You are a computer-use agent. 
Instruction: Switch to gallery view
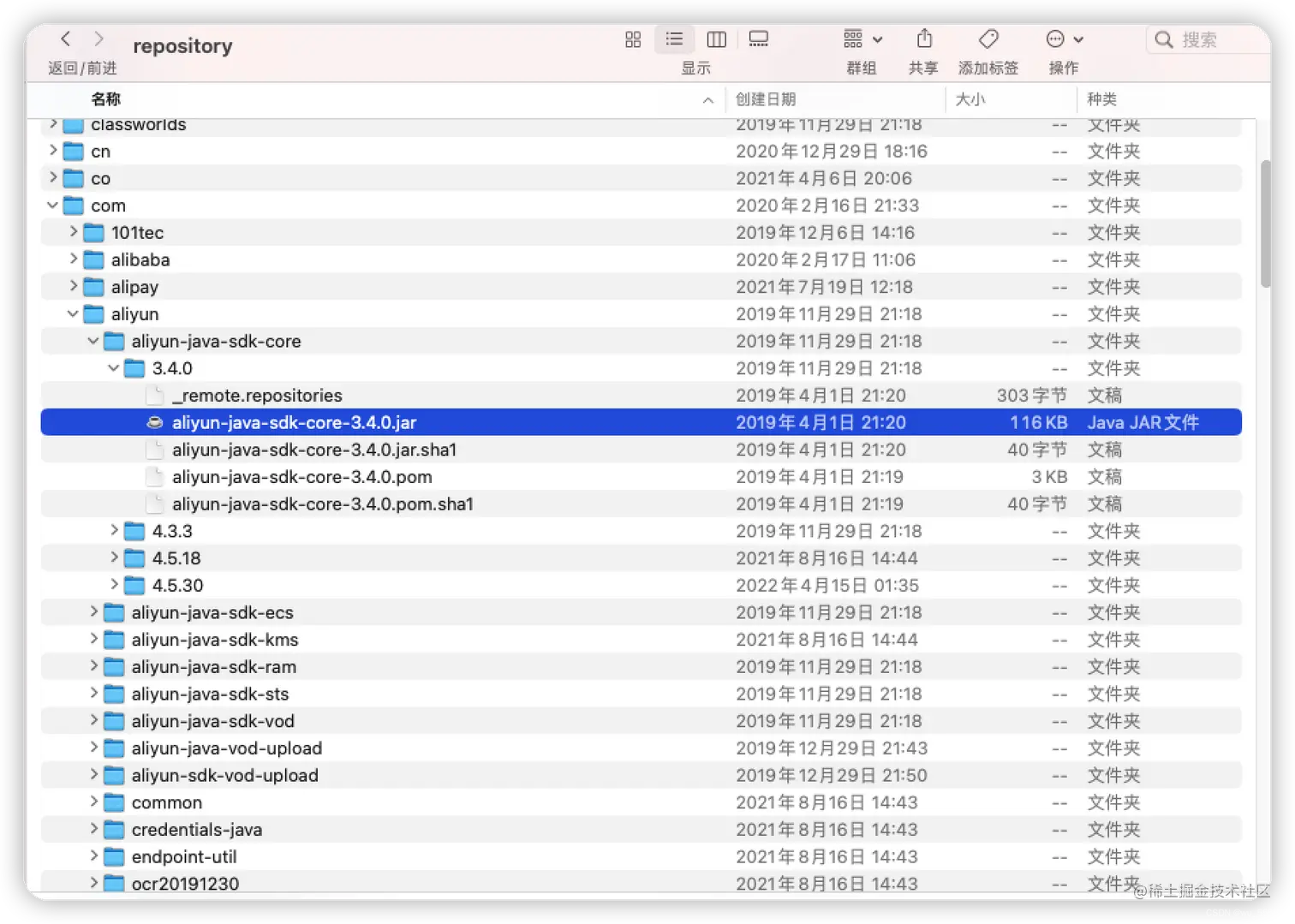(x=758, y=39)
